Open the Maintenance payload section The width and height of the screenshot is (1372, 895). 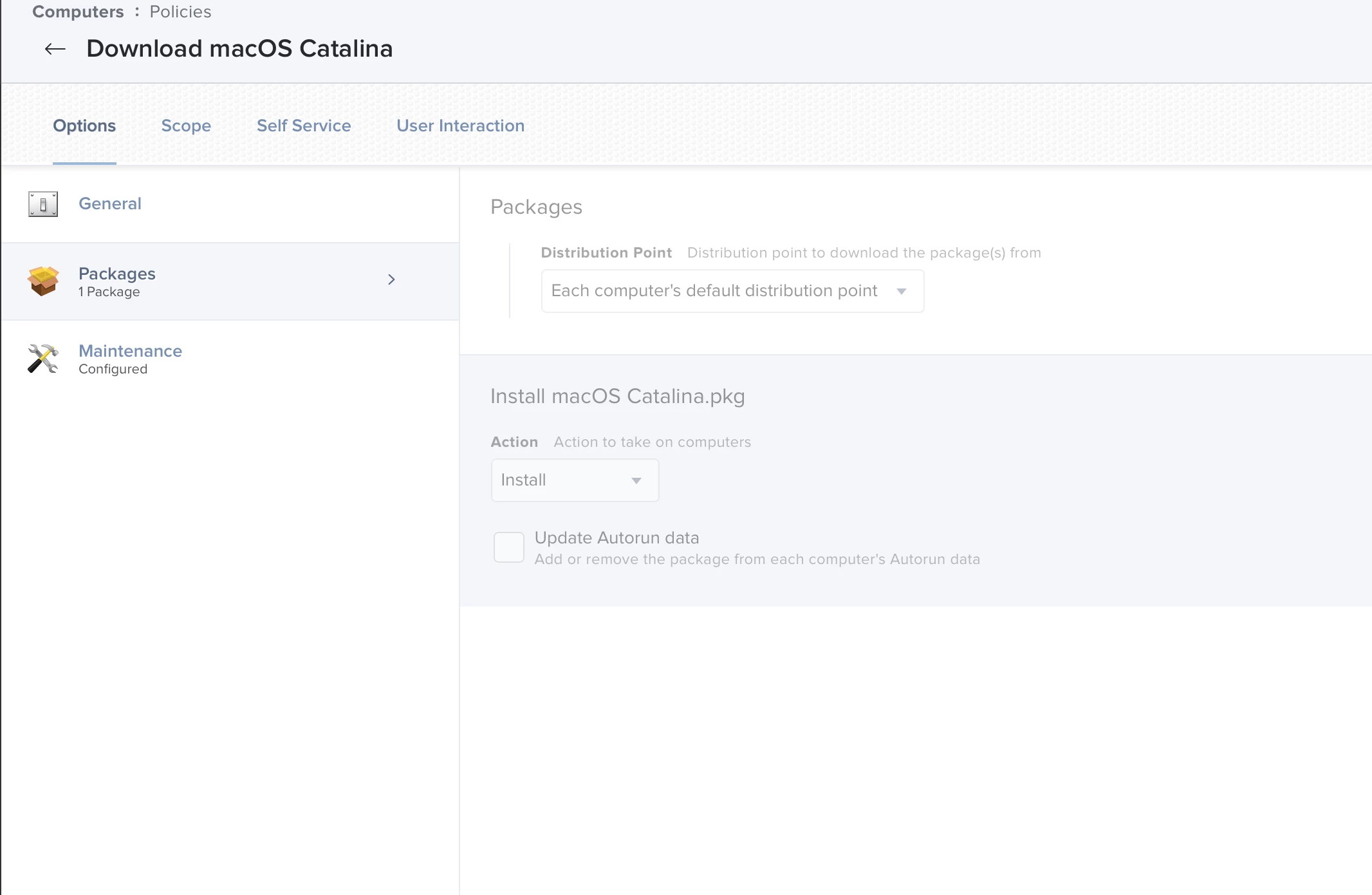[130, 351]
